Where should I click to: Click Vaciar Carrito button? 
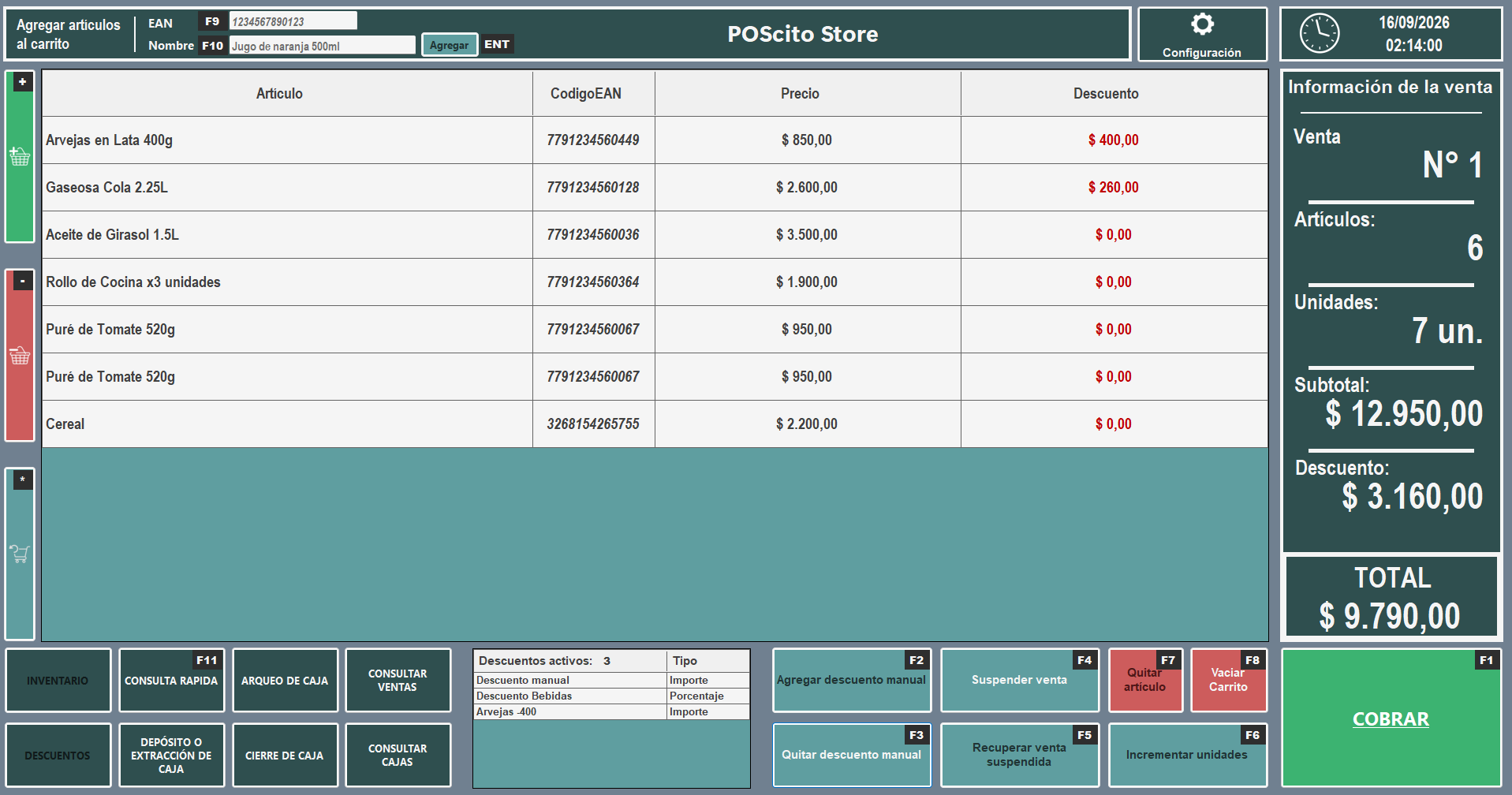click(1228, 680)
